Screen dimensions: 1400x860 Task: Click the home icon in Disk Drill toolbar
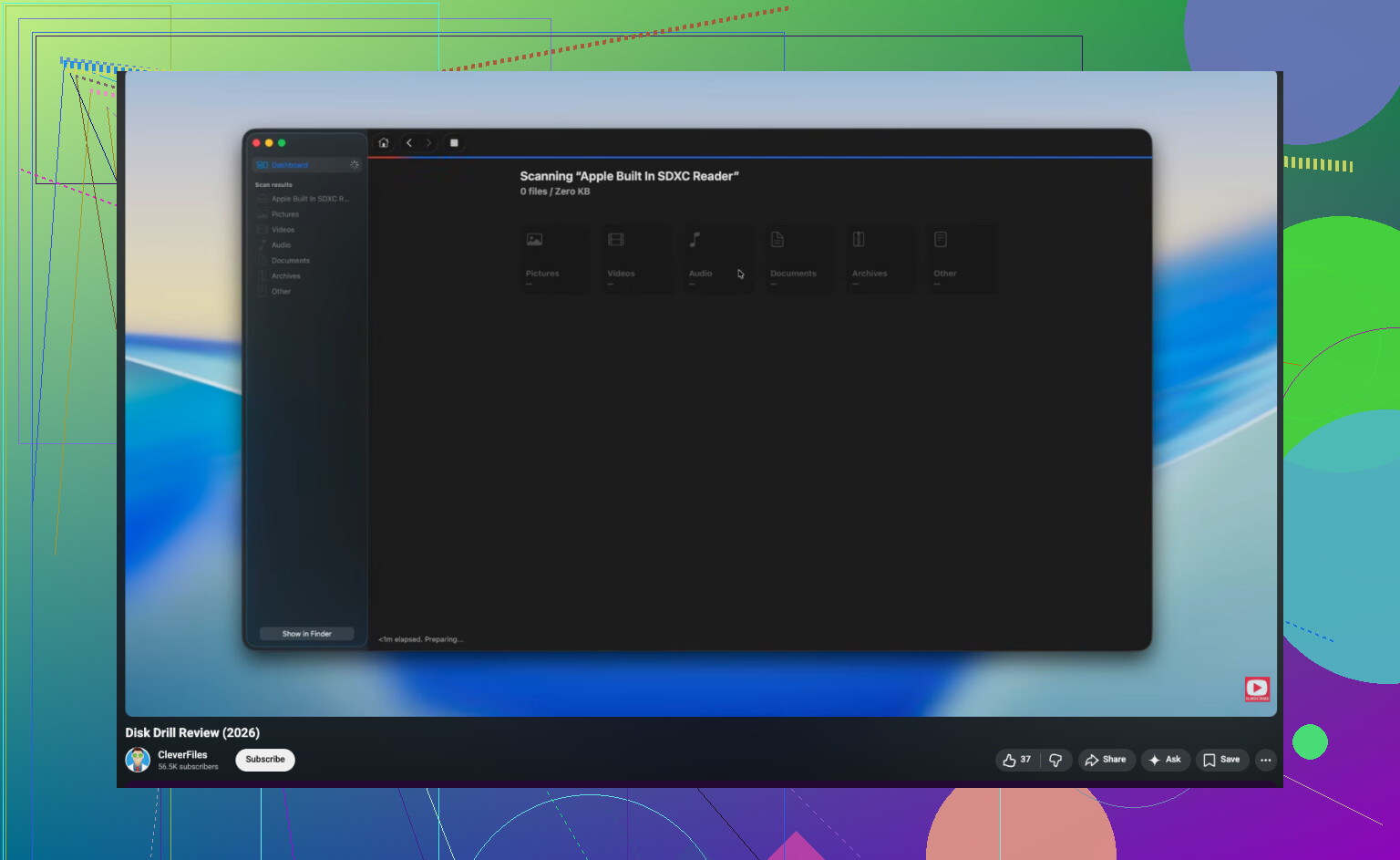click(384, 143)
